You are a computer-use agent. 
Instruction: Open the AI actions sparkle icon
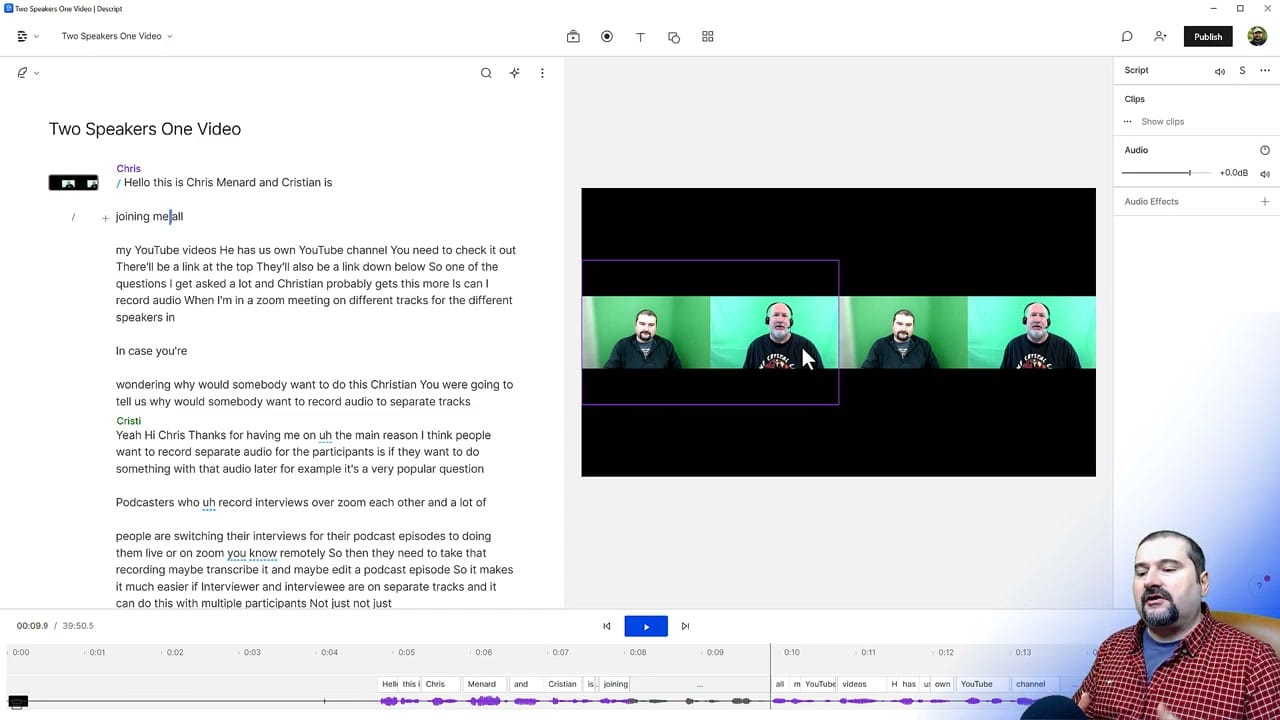point(514,72)
